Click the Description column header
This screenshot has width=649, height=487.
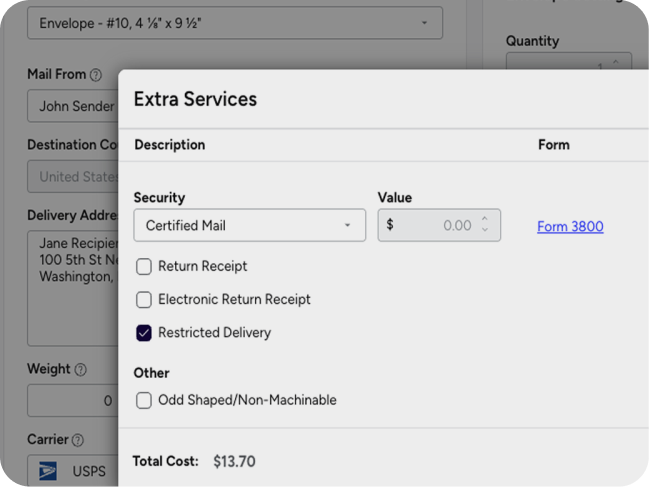coord(170,145)
